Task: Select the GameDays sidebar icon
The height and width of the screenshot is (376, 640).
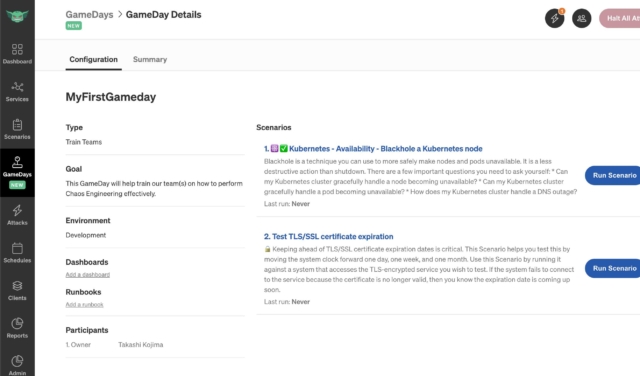Action: pos(17,162)
